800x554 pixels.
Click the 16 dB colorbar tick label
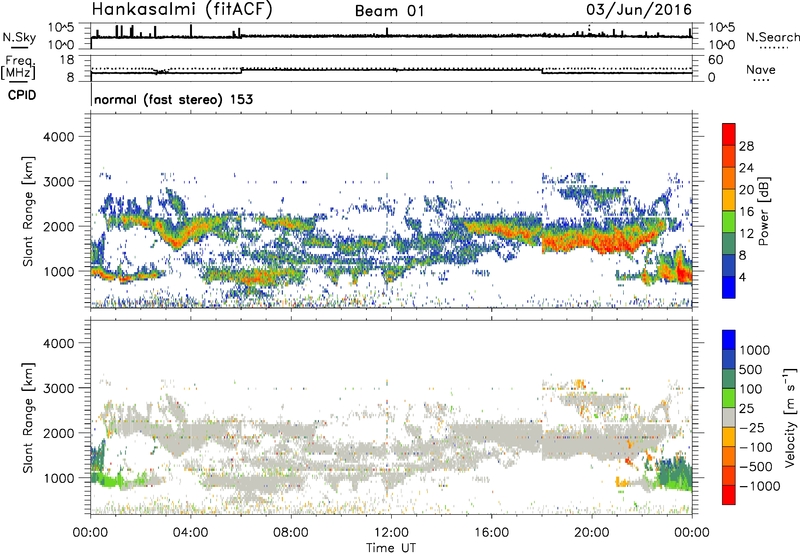746,212
